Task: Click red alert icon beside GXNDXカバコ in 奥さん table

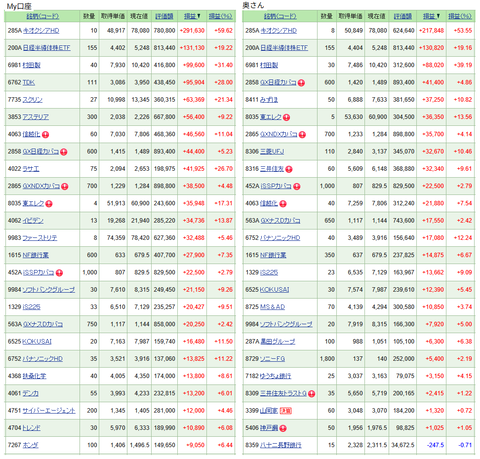Action: pos(302,135)
